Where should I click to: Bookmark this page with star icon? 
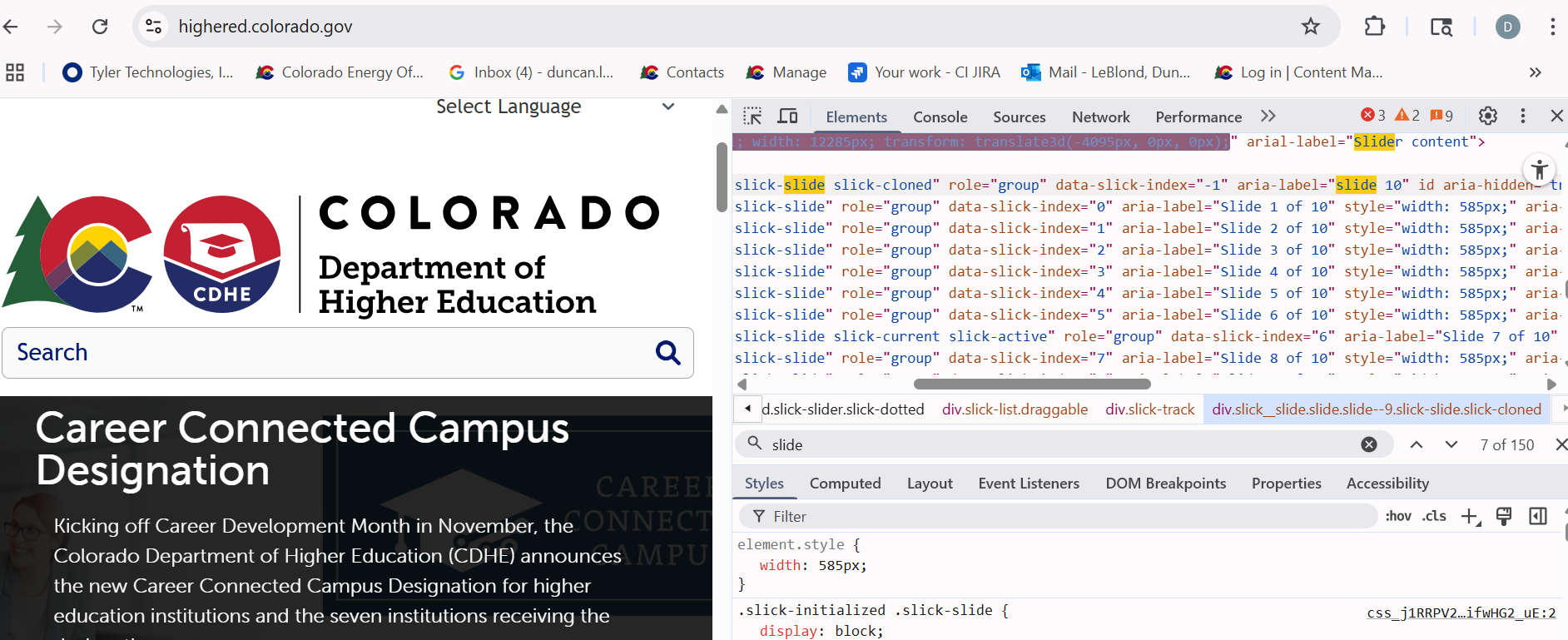[x=1311, y=27]
